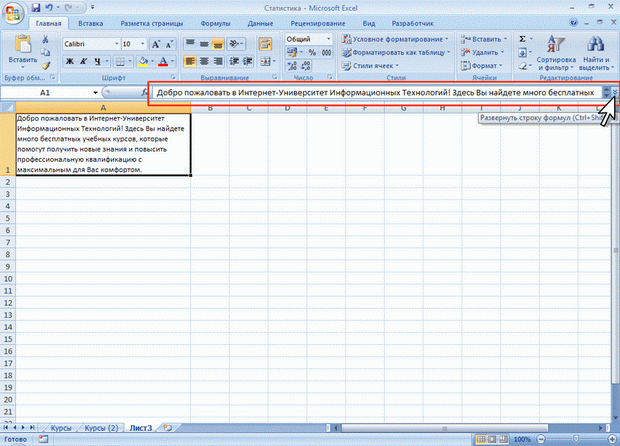
Task: Align text to middle of cell
Action: 204,43
